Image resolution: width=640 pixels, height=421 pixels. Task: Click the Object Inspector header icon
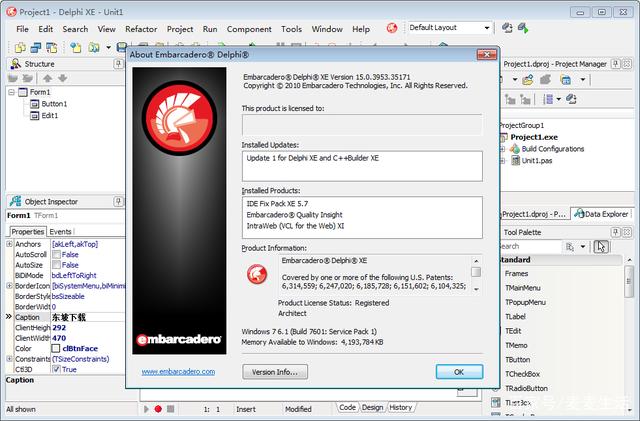pos(16,201)
